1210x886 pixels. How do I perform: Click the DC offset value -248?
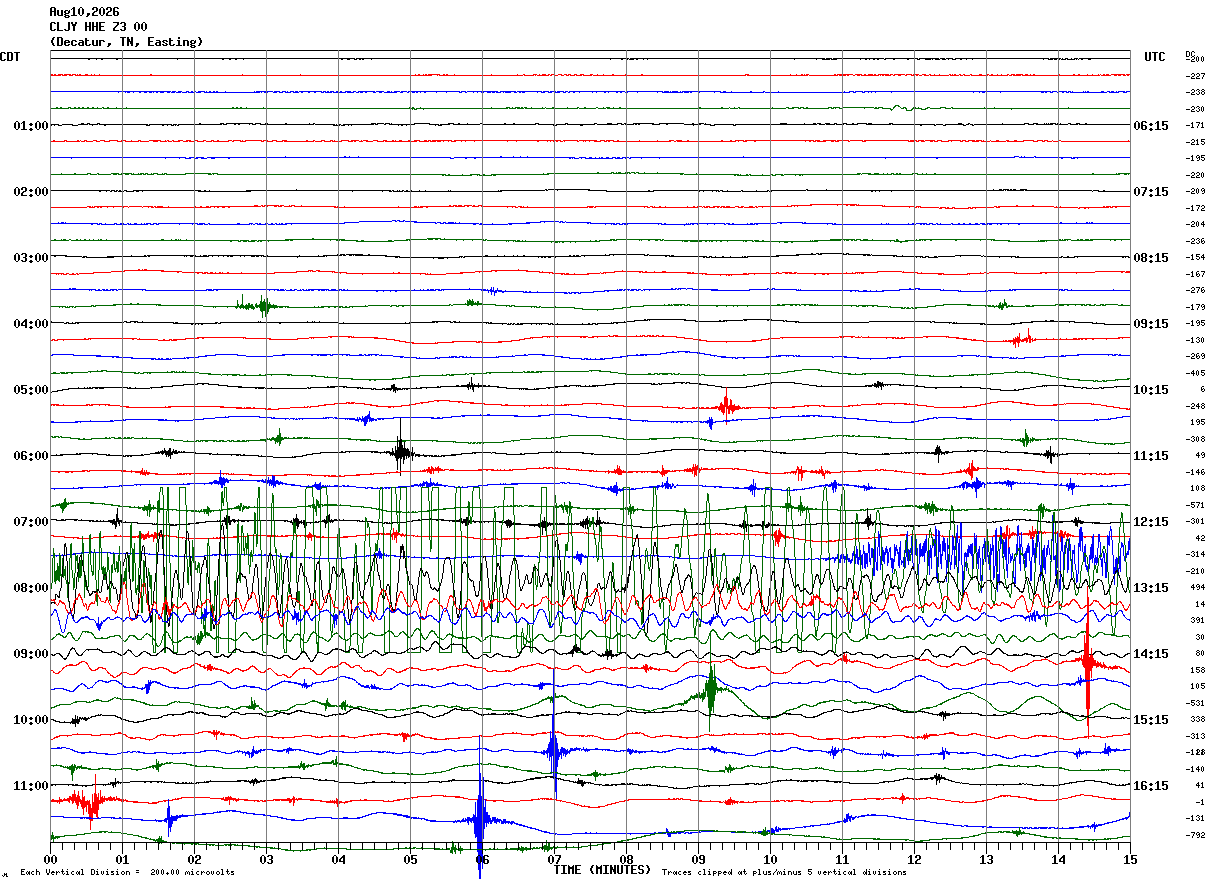(1195, 406)
